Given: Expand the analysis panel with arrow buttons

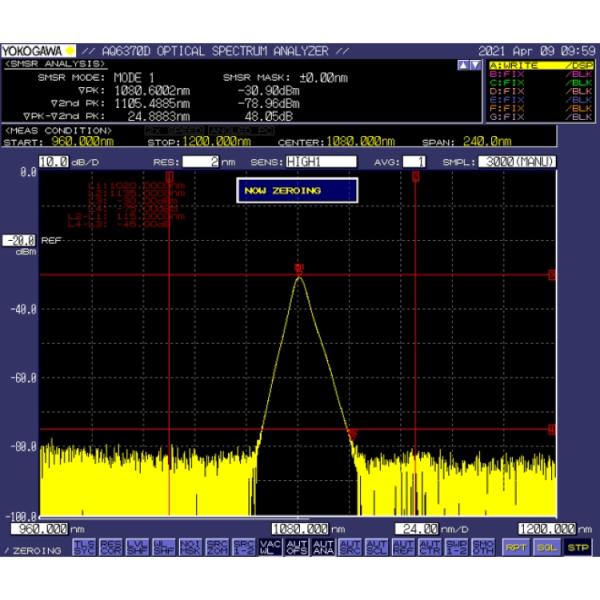Looking at the screenshot, I should (467, 65).
